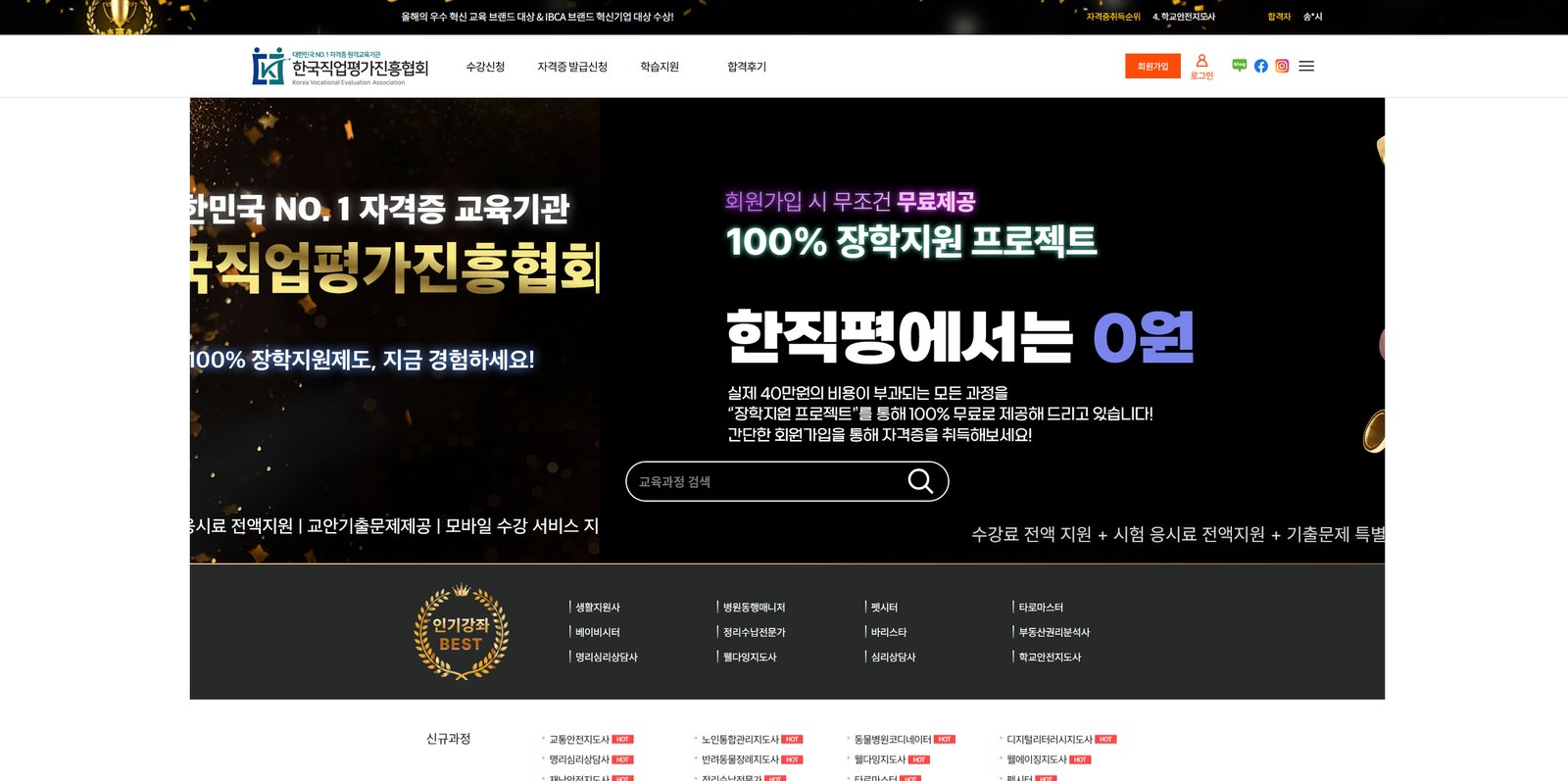
Task: Open the 수강신청 menu
Action: pos(485,67)
